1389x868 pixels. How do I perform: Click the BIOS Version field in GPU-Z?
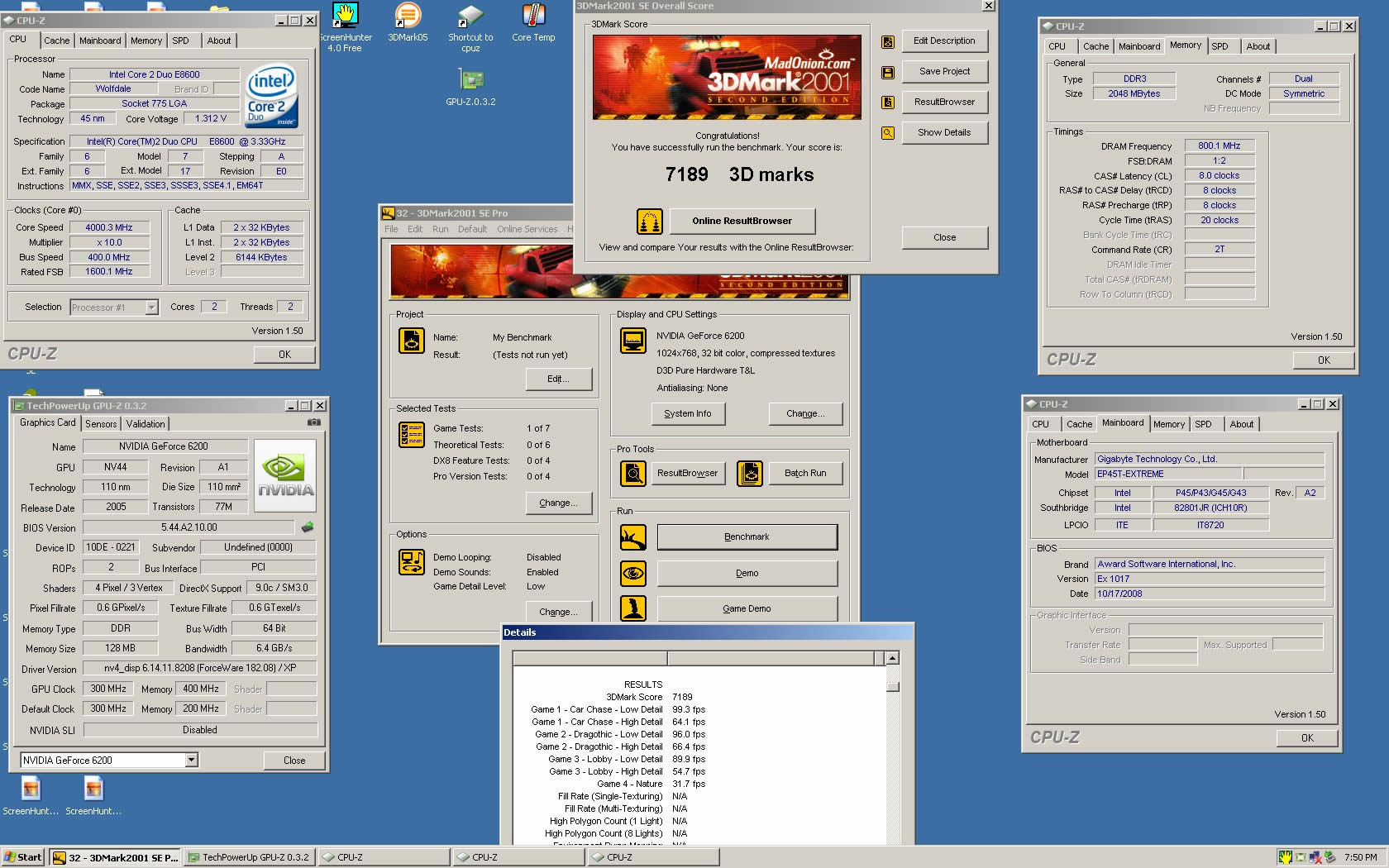click(189, 527)
